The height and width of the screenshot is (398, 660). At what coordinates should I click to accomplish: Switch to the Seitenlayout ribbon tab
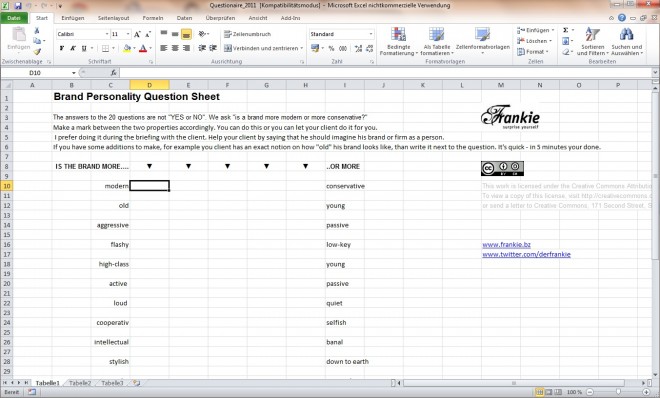tap(114, 18)
